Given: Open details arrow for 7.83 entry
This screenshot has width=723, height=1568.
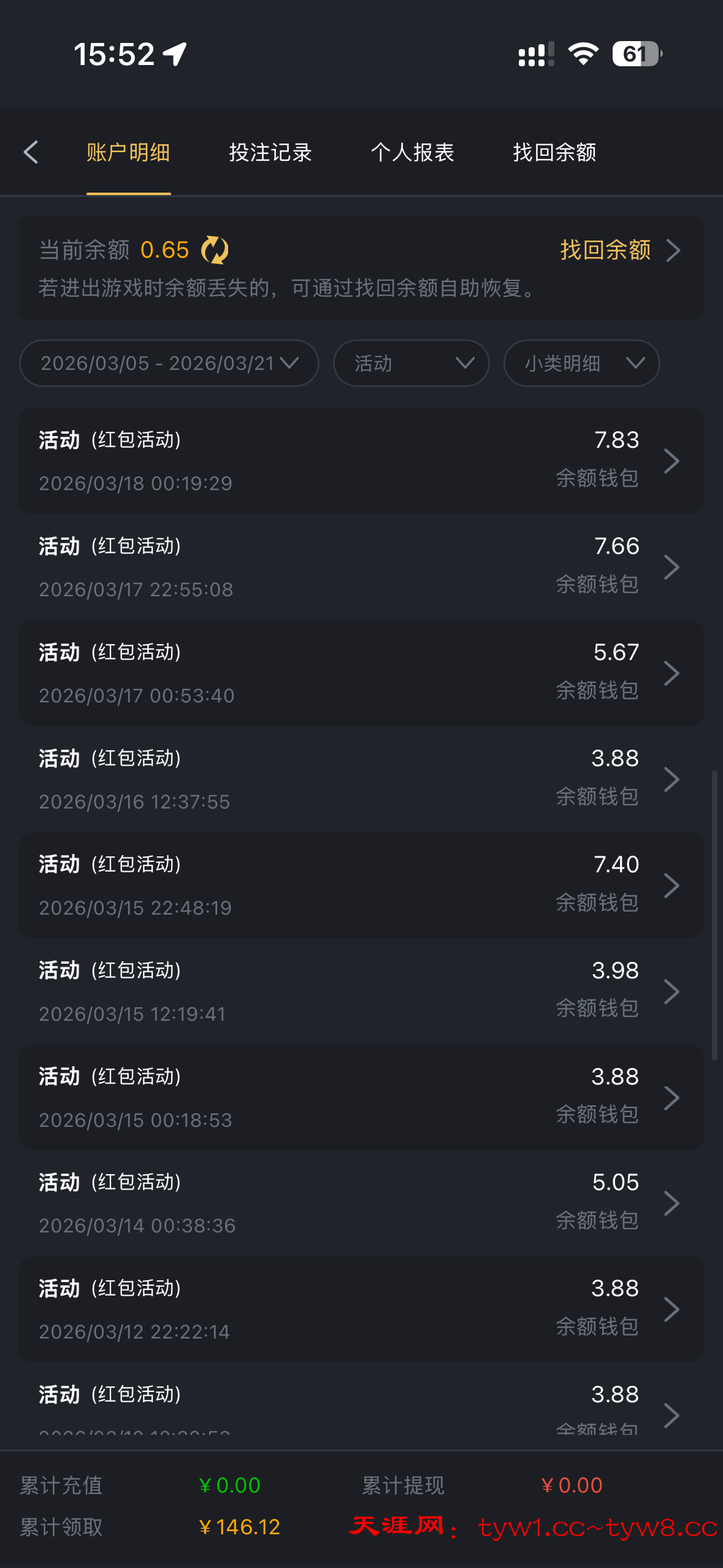Looking at the screenshot, I should pos(672,461).
